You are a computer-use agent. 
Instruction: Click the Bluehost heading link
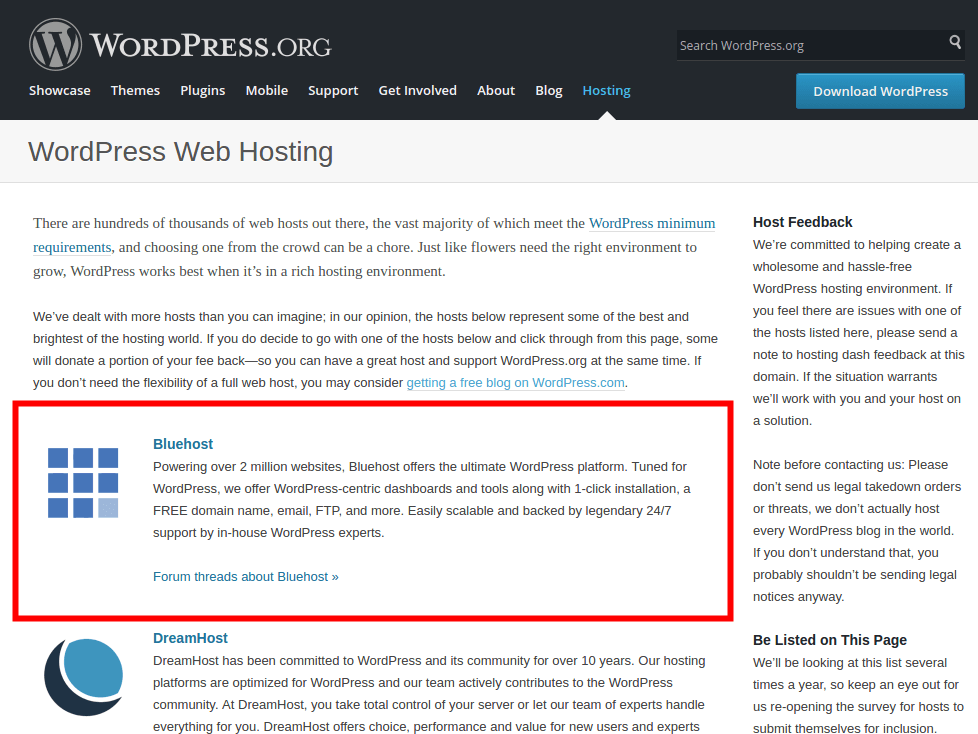[x=183, y=444]
